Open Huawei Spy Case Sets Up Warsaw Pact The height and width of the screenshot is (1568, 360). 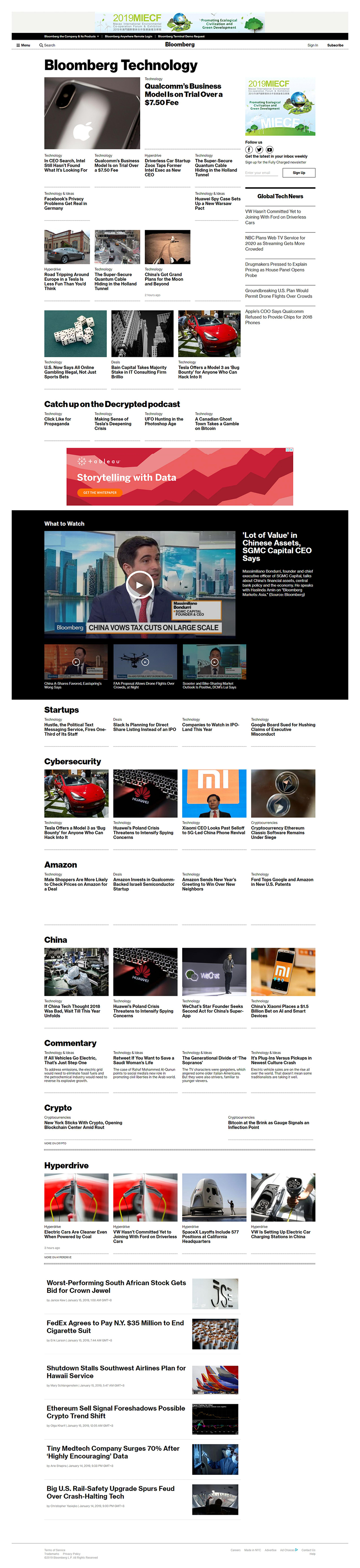(217, 203)
